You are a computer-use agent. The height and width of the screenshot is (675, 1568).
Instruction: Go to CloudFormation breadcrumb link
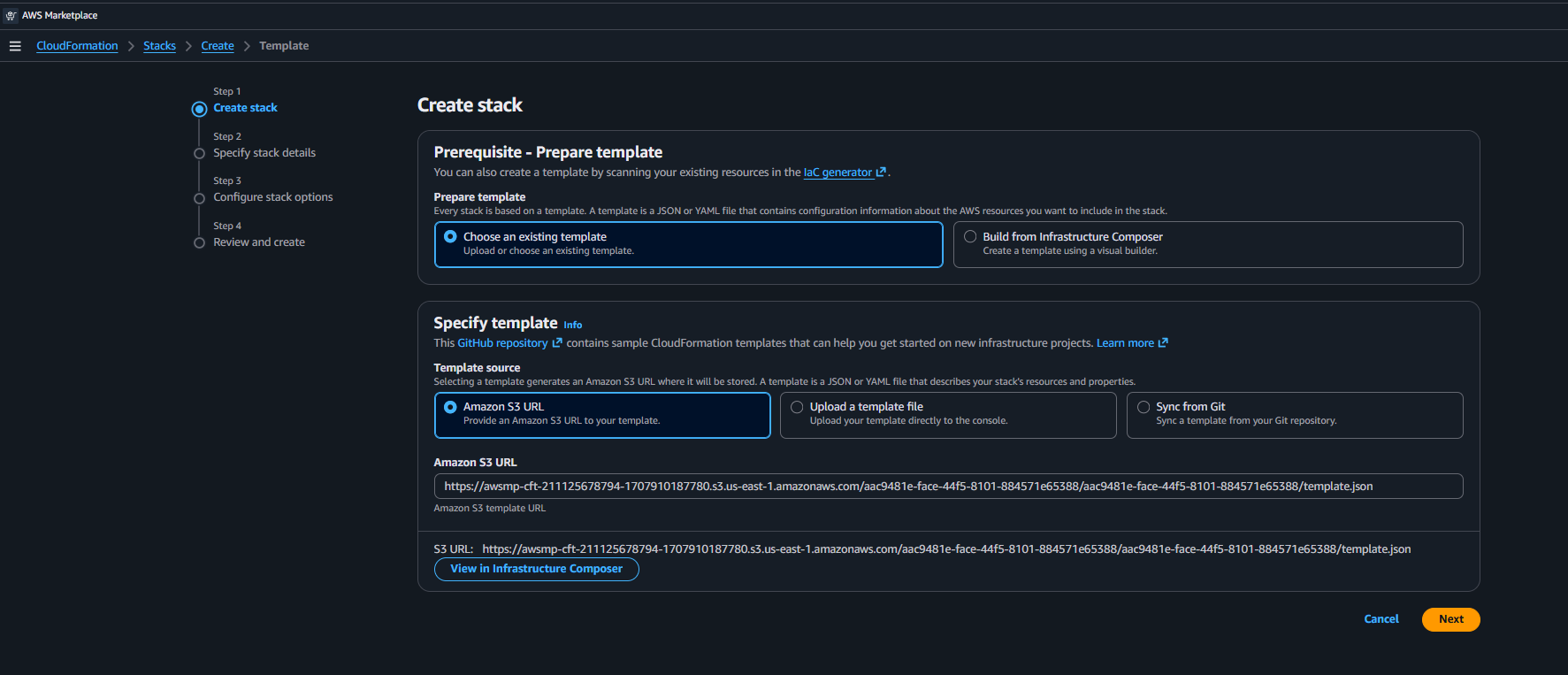77,46
